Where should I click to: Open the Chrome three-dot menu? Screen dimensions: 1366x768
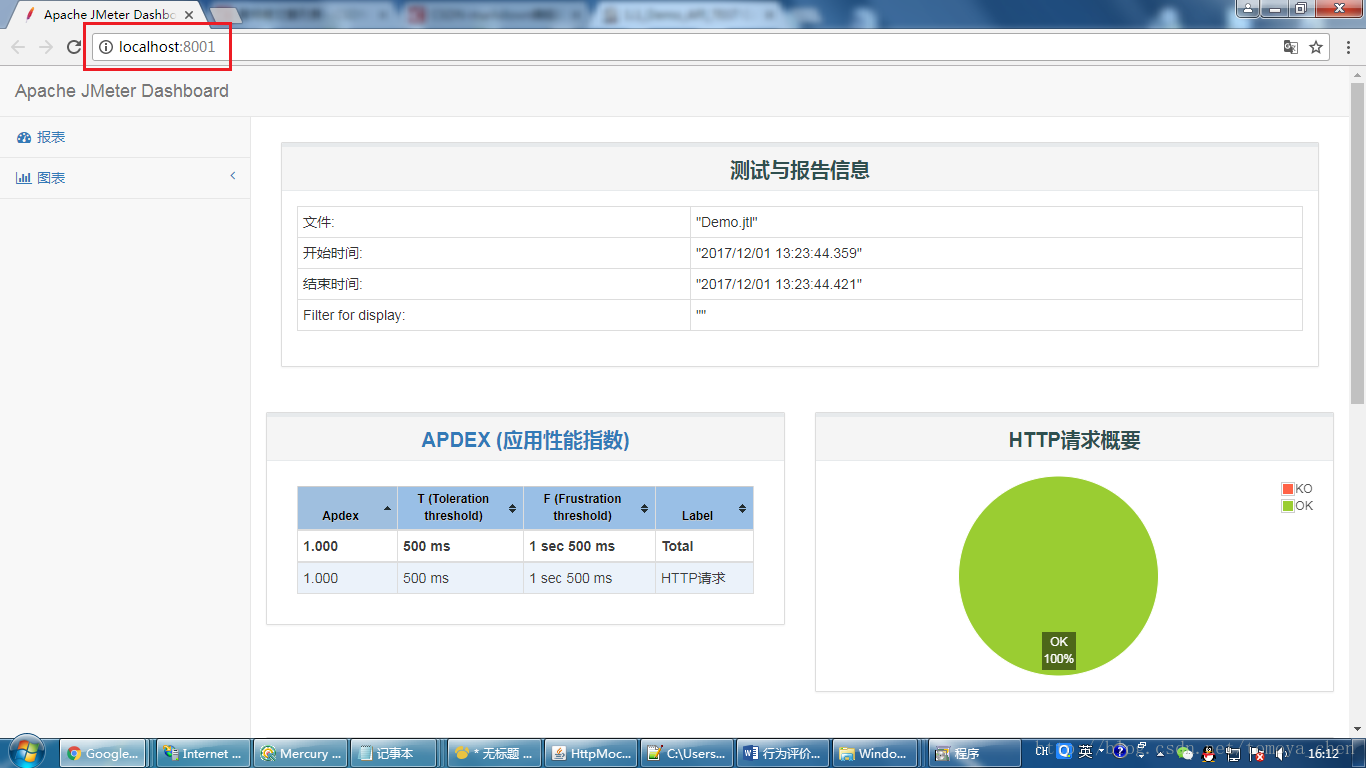(1347, 47)
